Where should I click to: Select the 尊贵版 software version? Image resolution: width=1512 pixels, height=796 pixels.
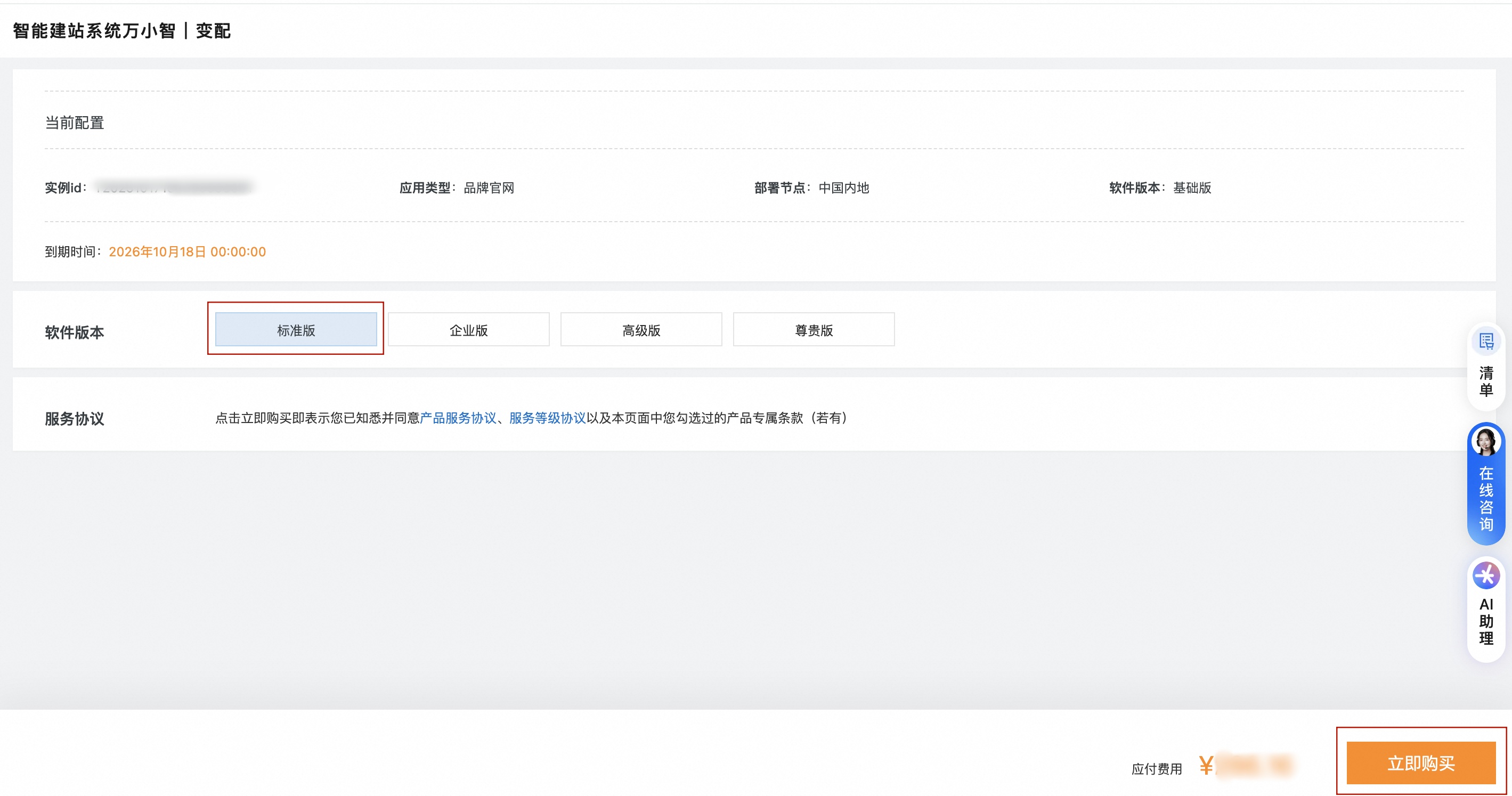click(813, 329)
